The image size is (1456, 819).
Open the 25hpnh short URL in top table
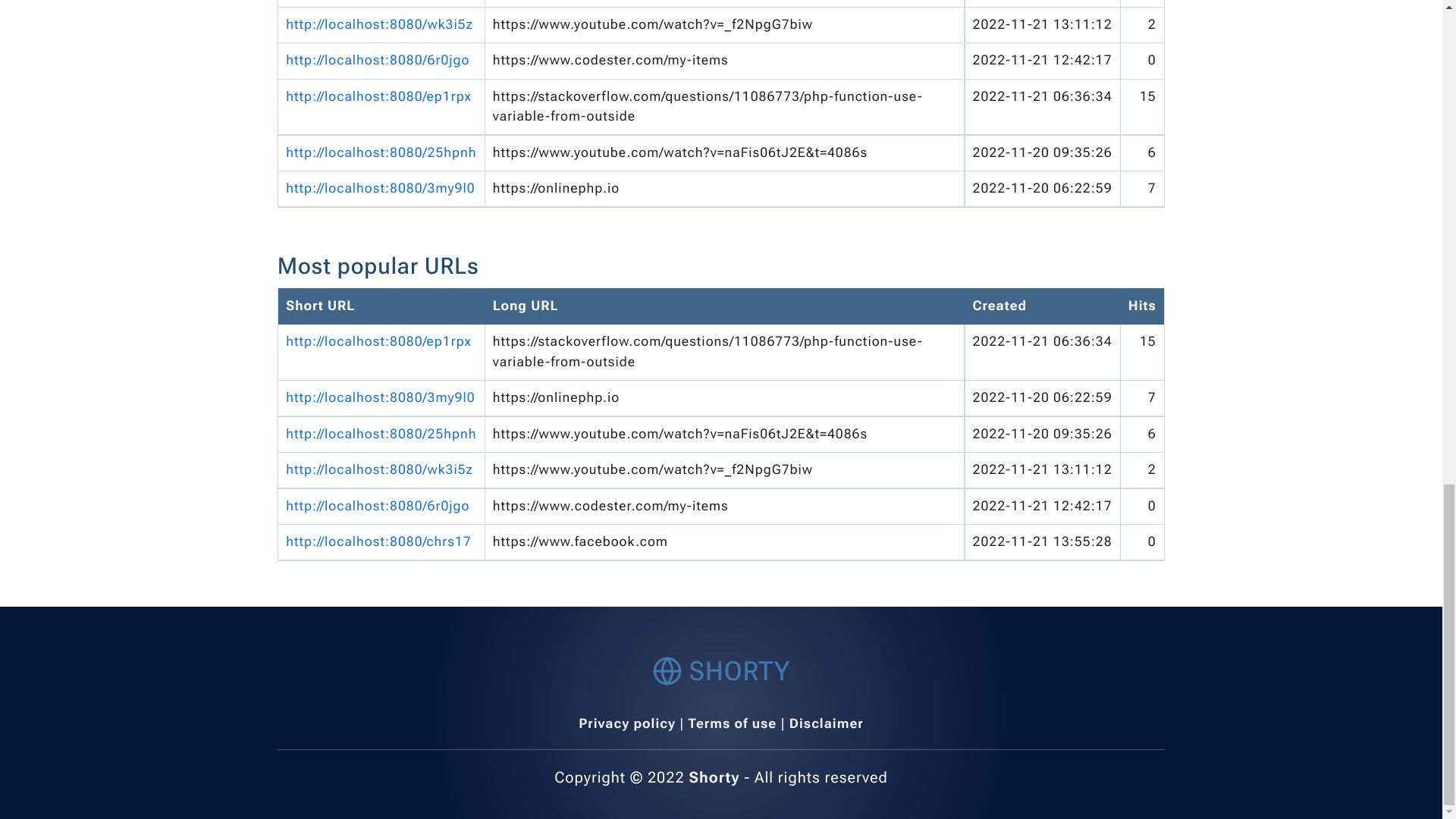coord(381,152)
